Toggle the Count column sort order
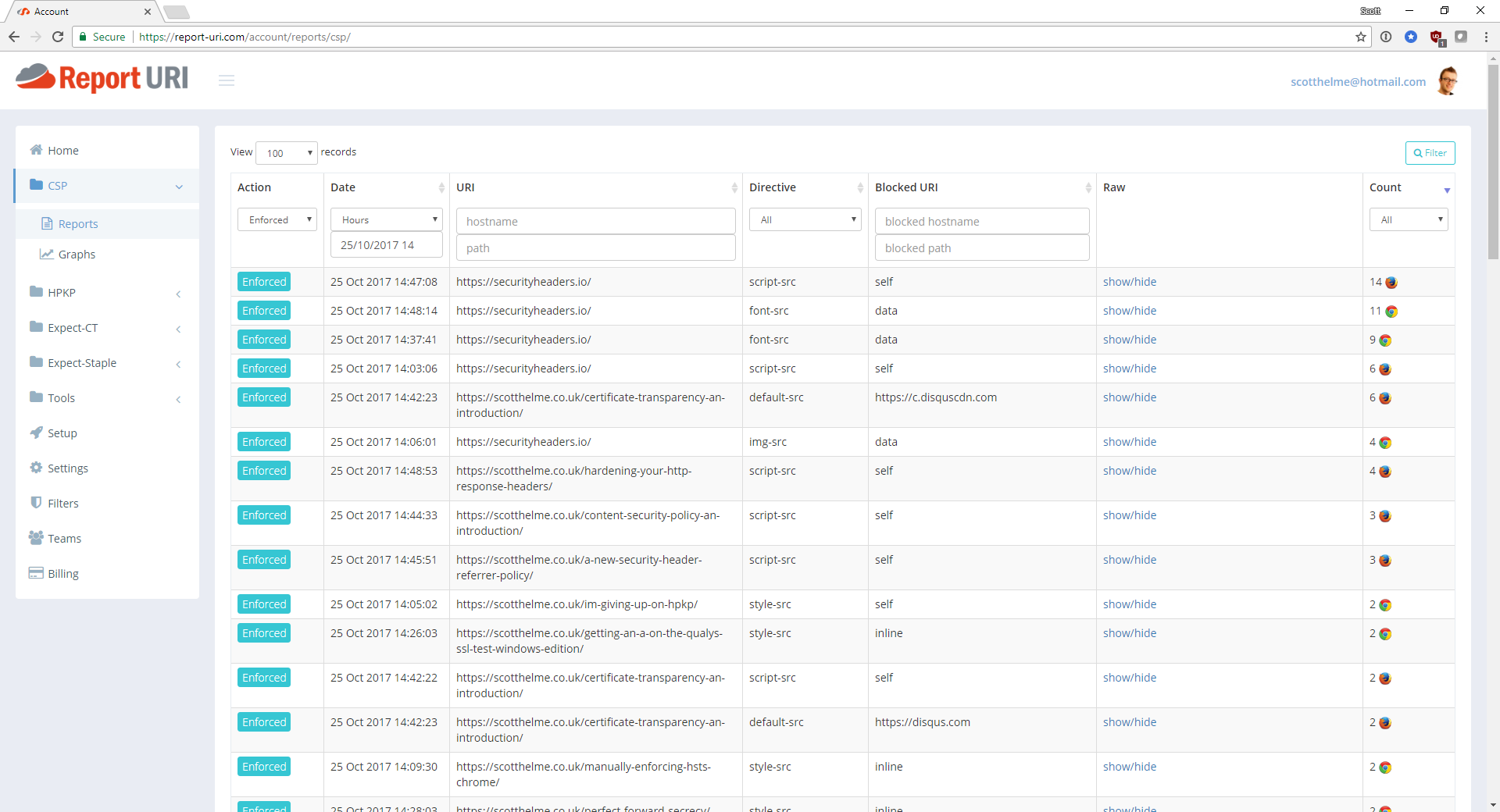 click(1447, 190)
